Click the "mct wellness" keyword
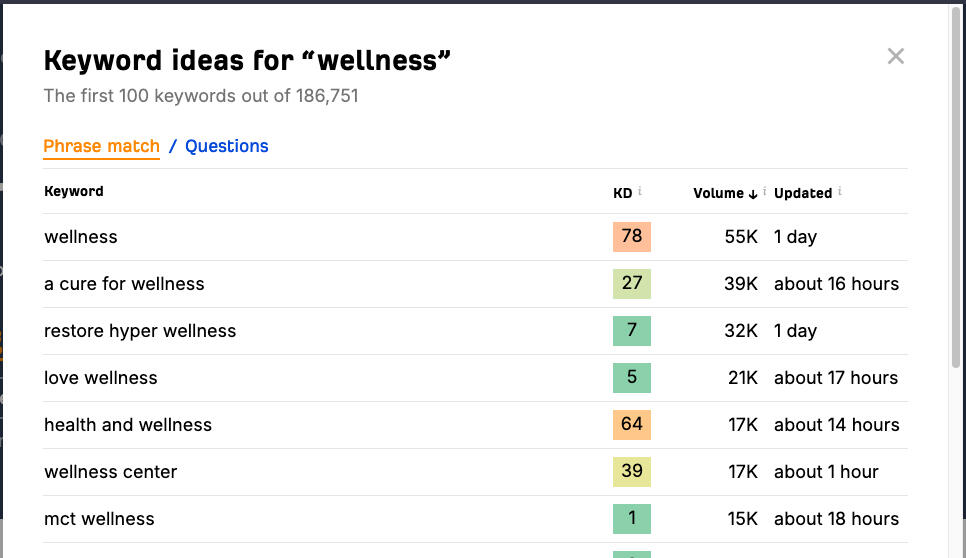This screenshot has height=558, width=966. point(99,519)
